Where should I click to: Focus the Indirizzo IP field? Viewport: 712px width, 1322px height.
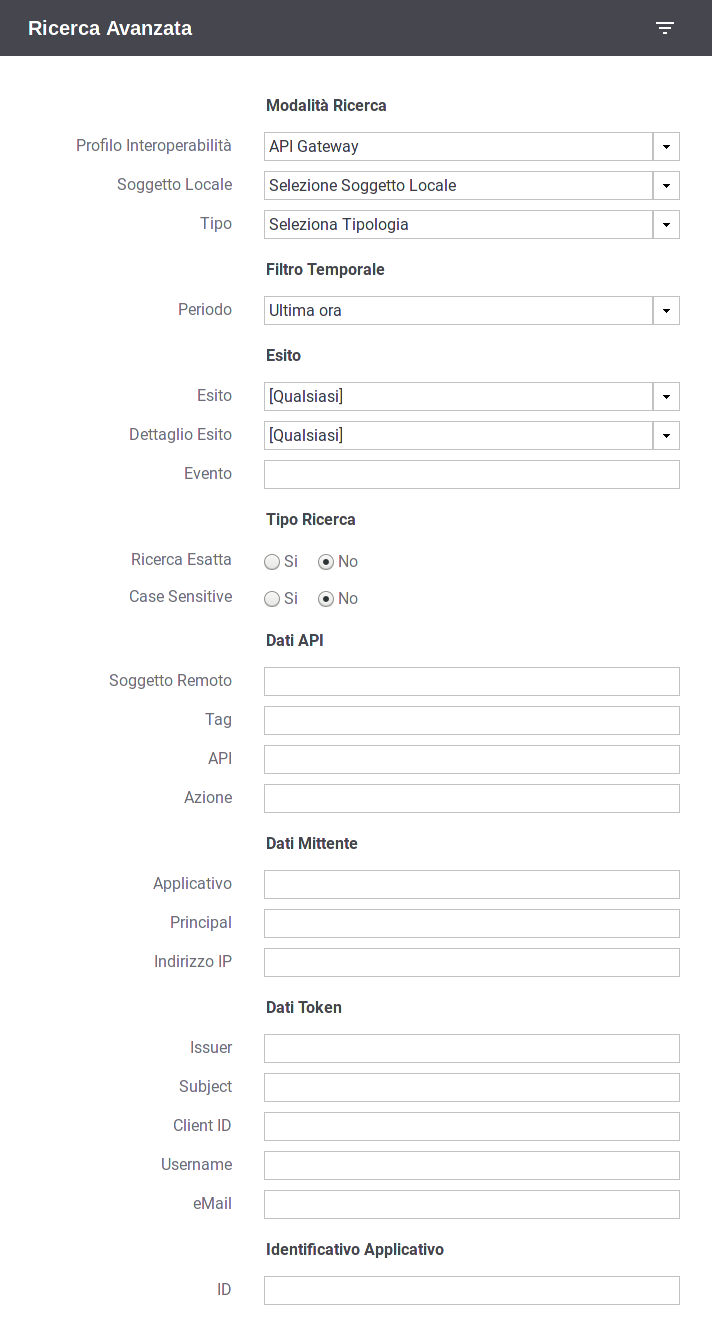coord(472,962)
